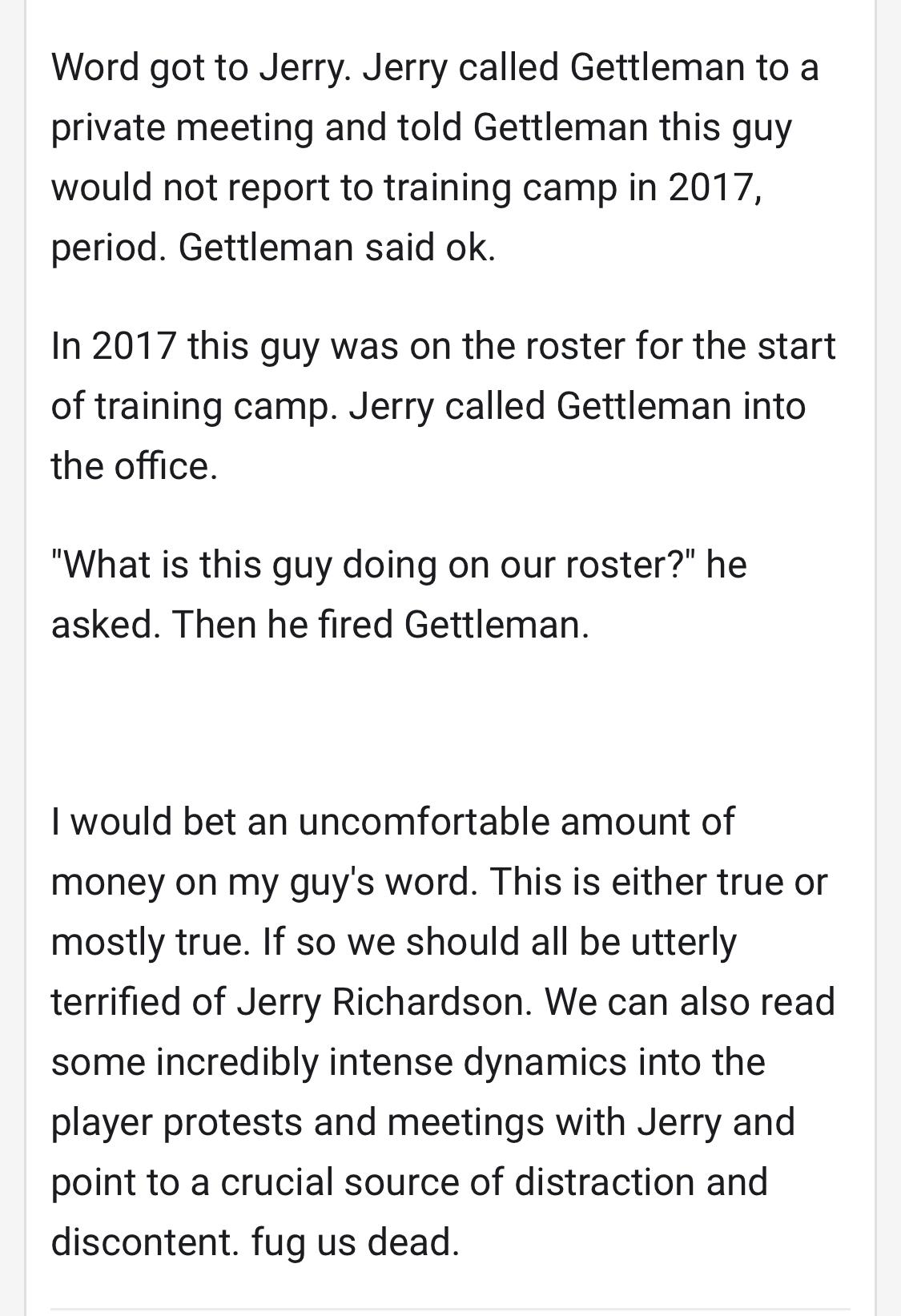Click the closing words "fug us dead."
This screenshot has height=1316, width=901.
tap(356, 1242)
